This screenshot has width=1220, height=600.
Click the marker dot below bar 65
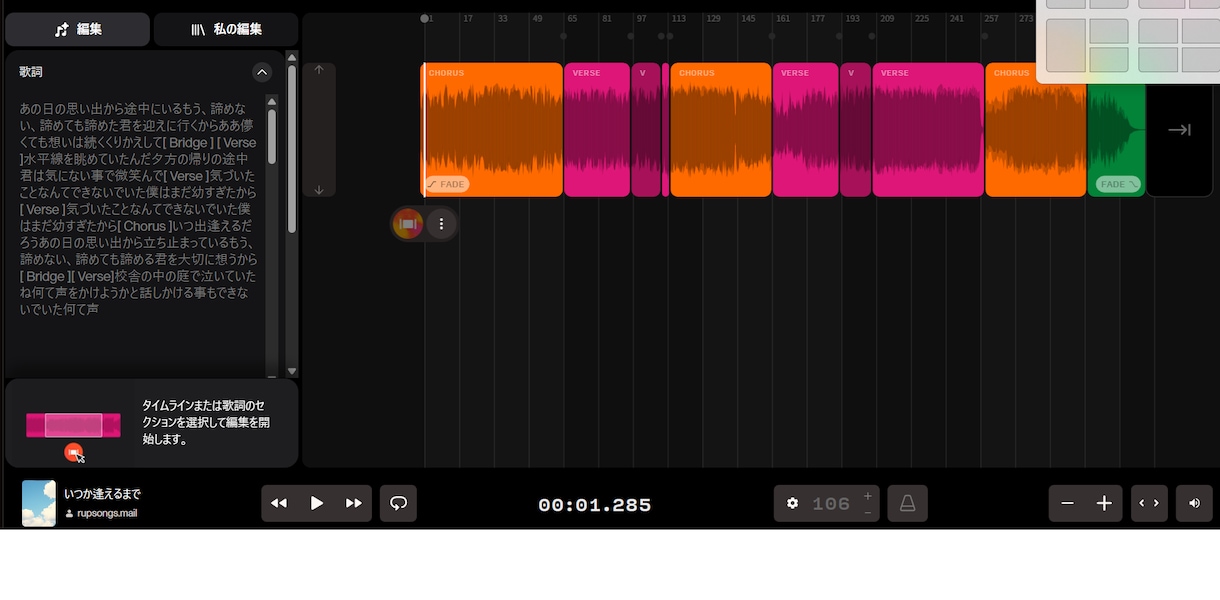563,36
